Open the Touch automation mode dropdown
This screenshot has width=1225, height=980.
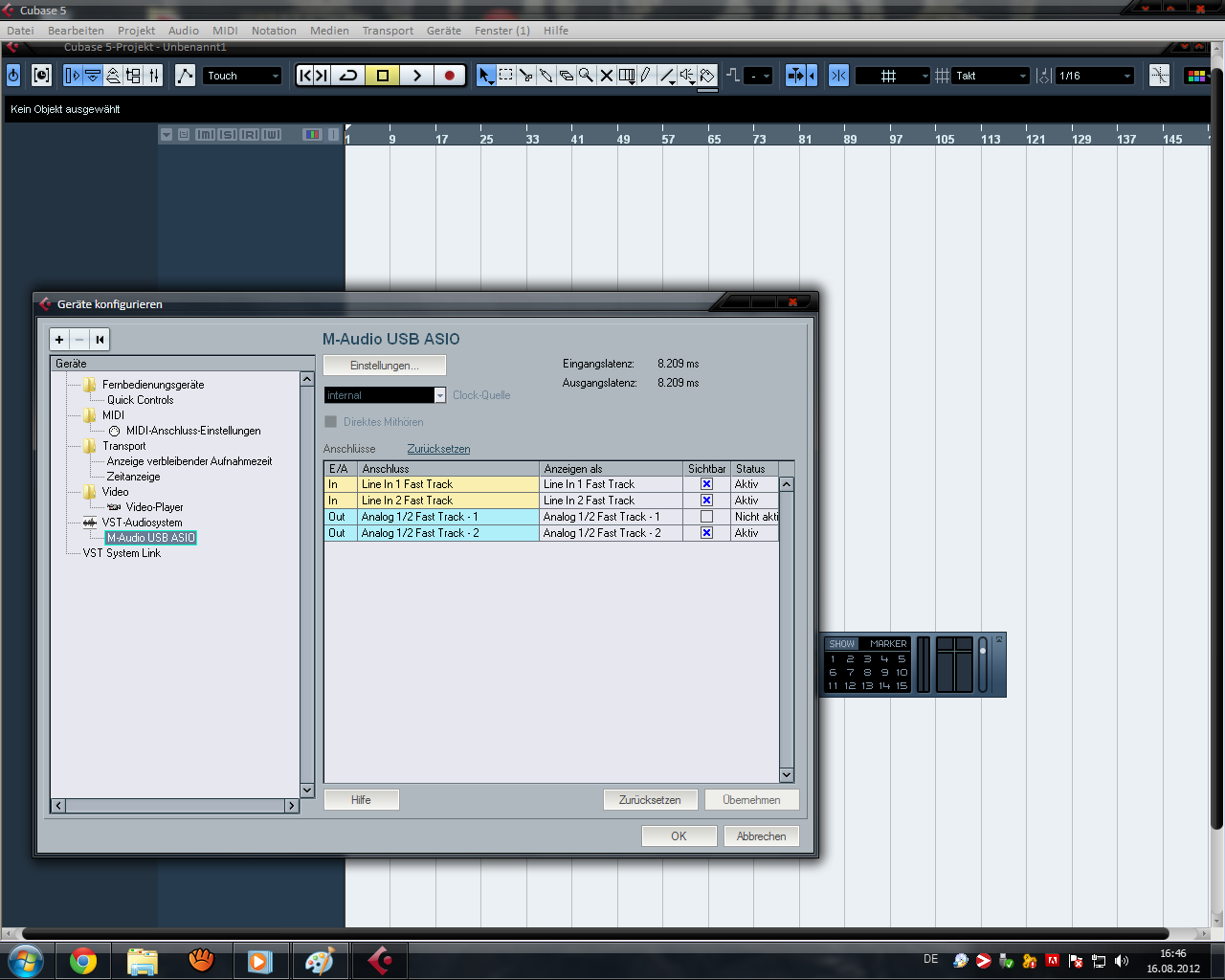(x=242, y=76)
